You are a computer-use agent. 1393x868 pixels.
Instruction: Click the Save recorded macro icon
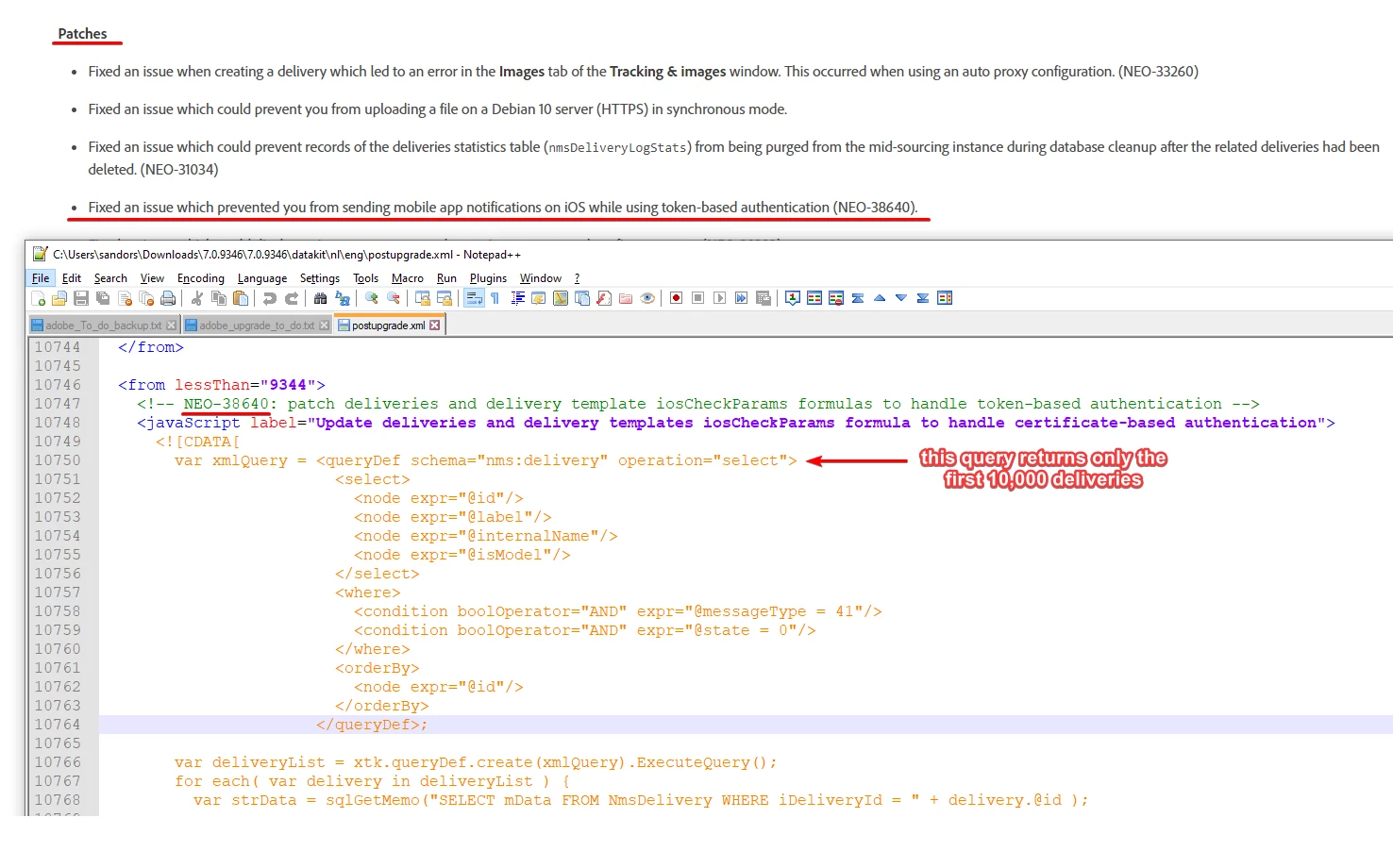click(764, 298)
